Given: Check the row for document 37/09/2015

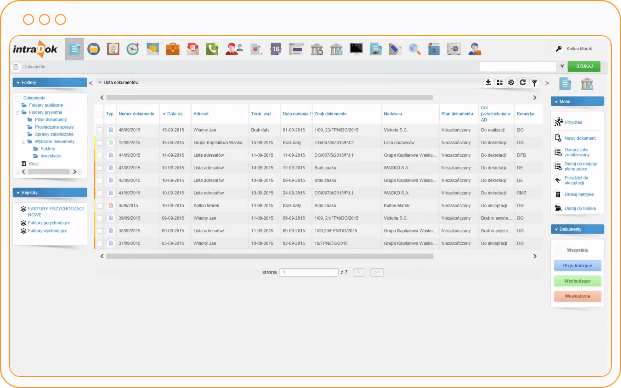Looking at the screenshot, I should point(100,243).
